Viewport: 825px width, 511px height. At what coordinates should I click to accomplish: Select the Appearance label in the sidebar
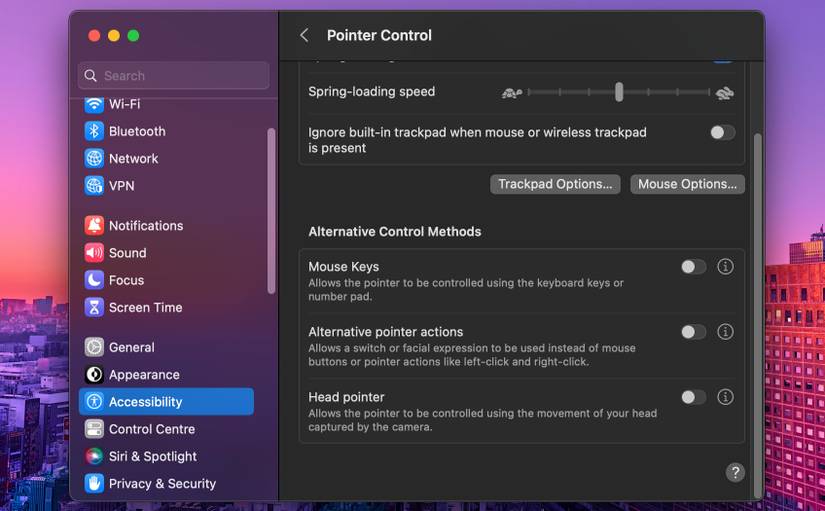(144, 375)
